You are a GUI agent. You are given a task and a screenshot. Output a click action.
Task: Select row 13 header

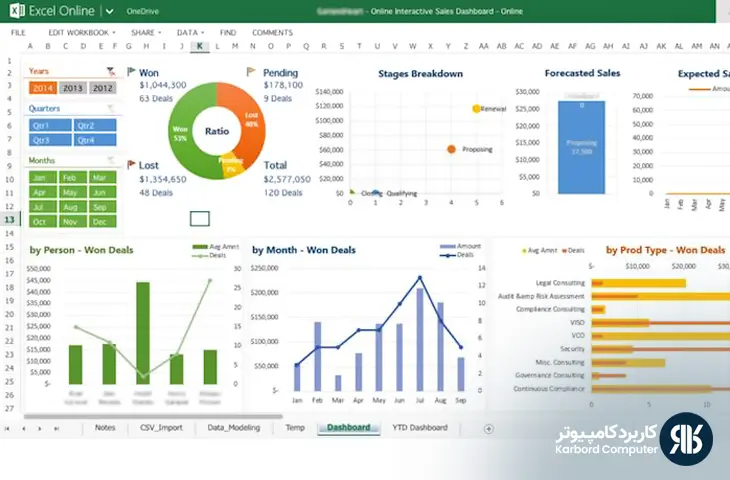[9, 220]
